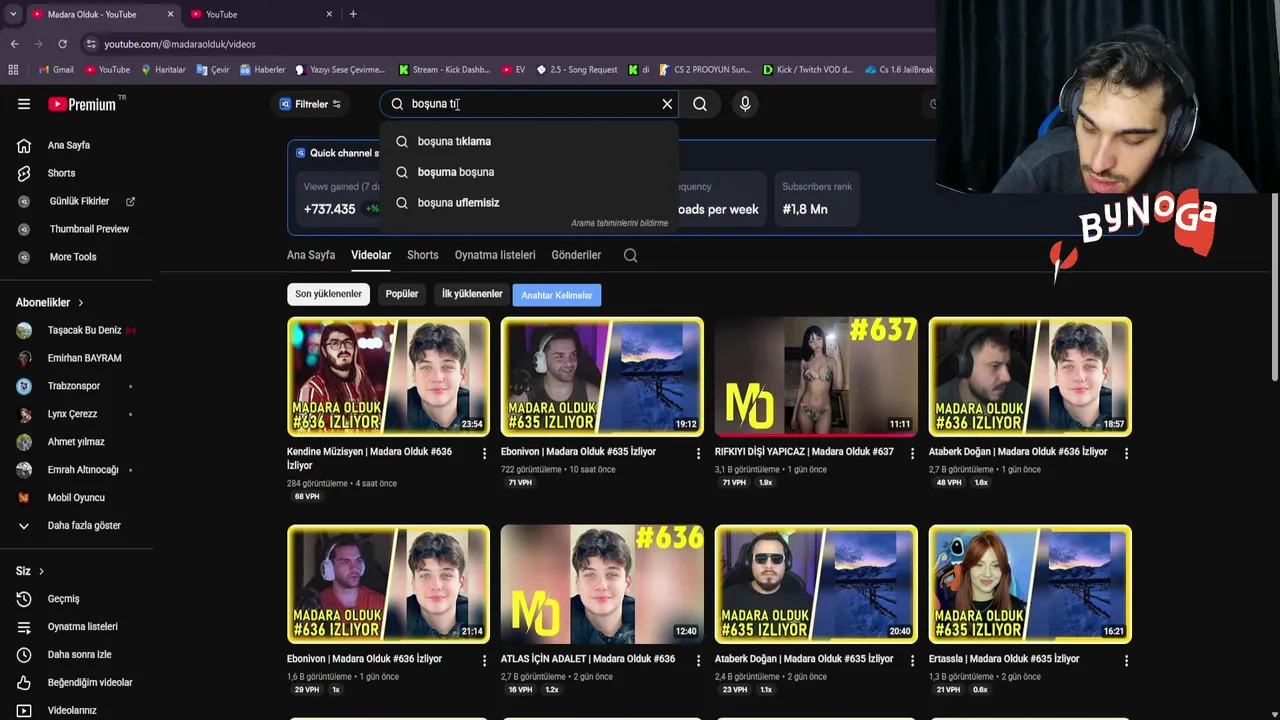Viewport: 1280px width, 720px height.
Task: Open options menu for ATLAS İÇİN ADALET video
Action: (x=699, y=660)
